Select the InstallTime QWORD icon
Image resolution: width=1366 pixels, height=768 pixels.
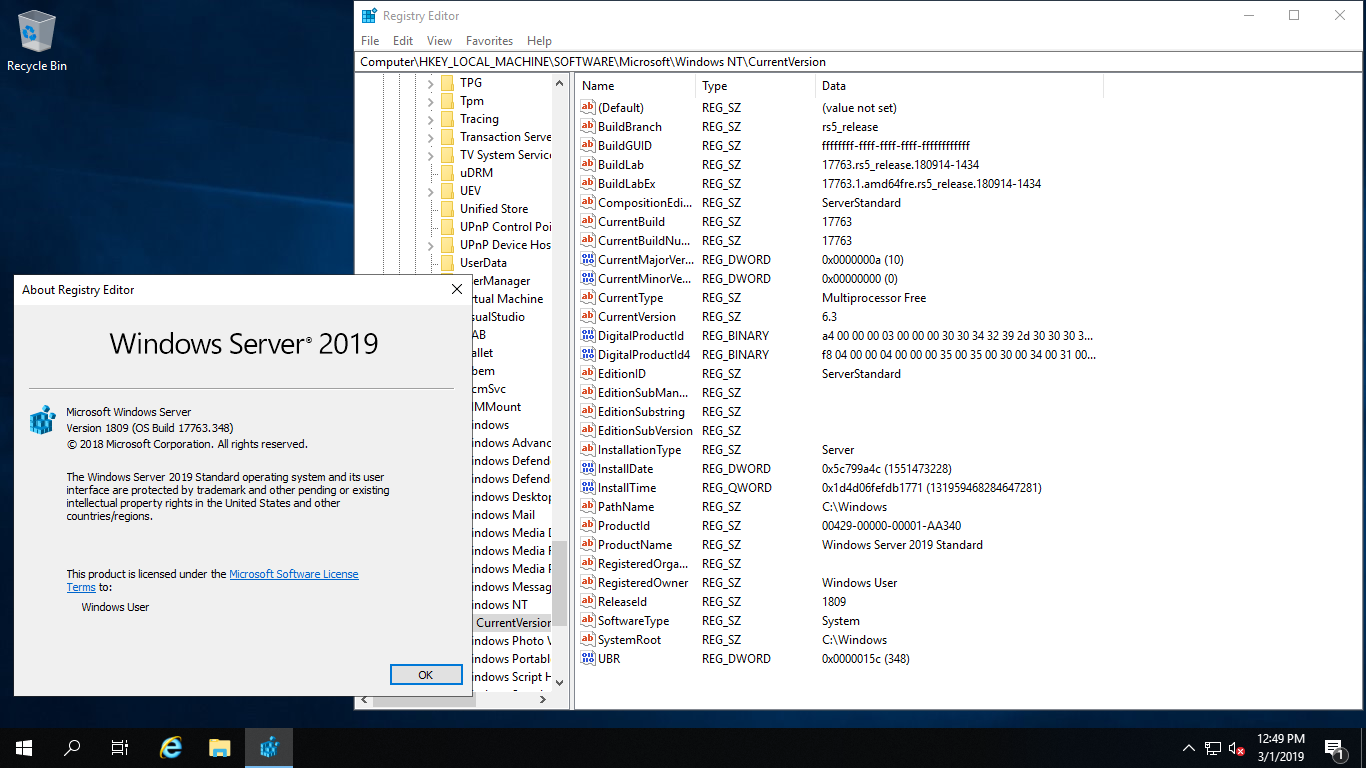point(588,488)
